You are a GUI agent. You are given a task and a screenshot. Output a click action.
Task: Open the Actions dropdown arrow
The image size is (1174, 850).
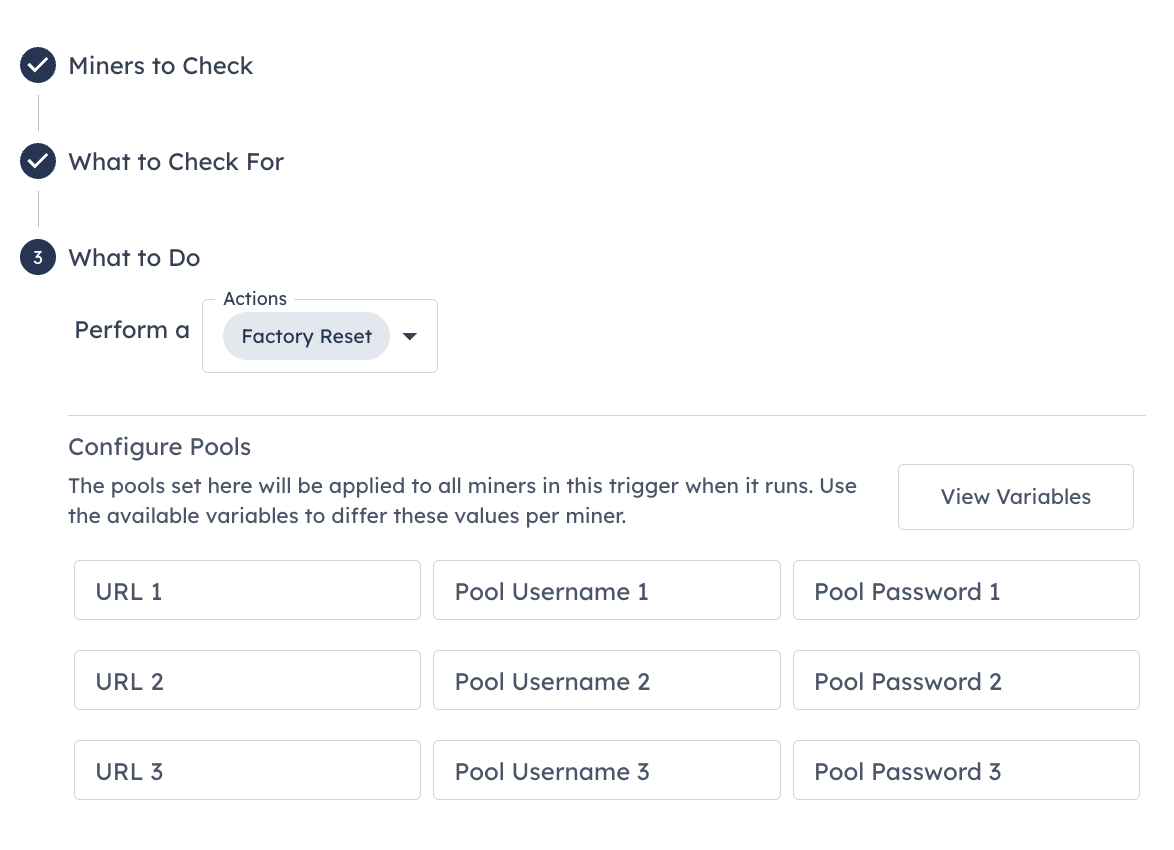(410, 336)
